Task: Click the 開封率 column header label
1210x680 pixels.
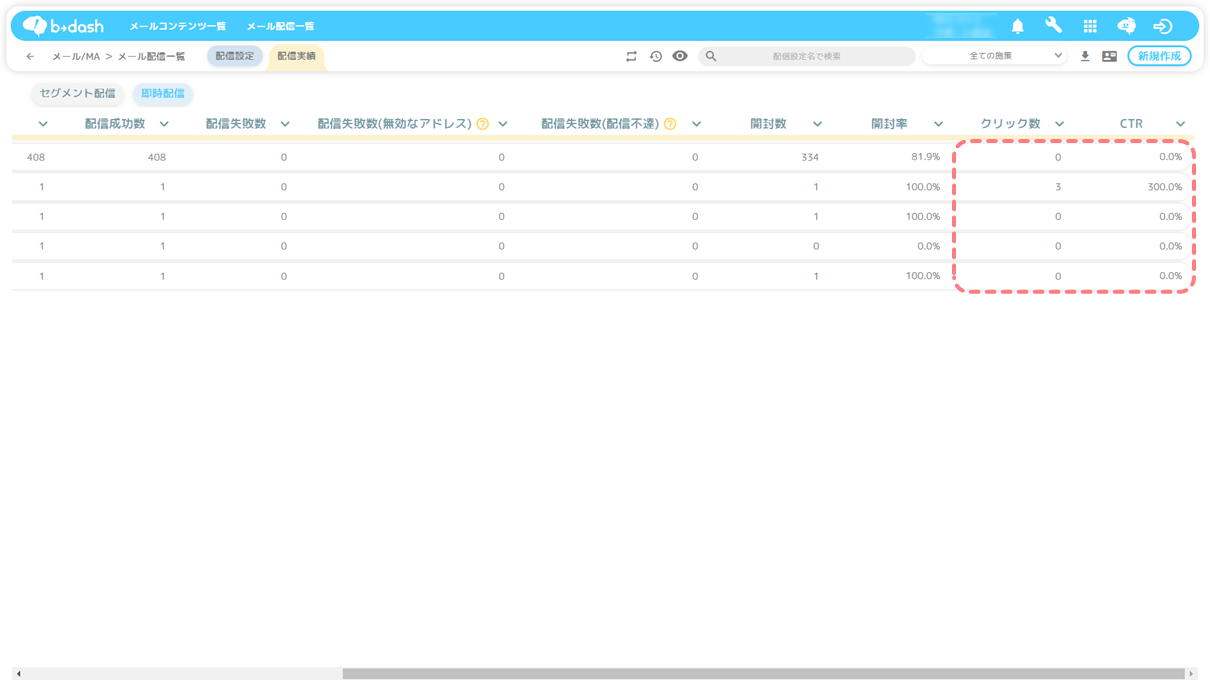Action: pos(889,124)
